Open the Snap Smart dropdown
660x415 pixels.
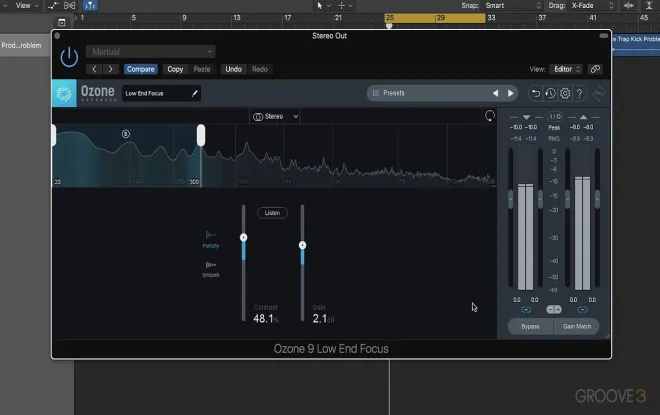point(513,5)
